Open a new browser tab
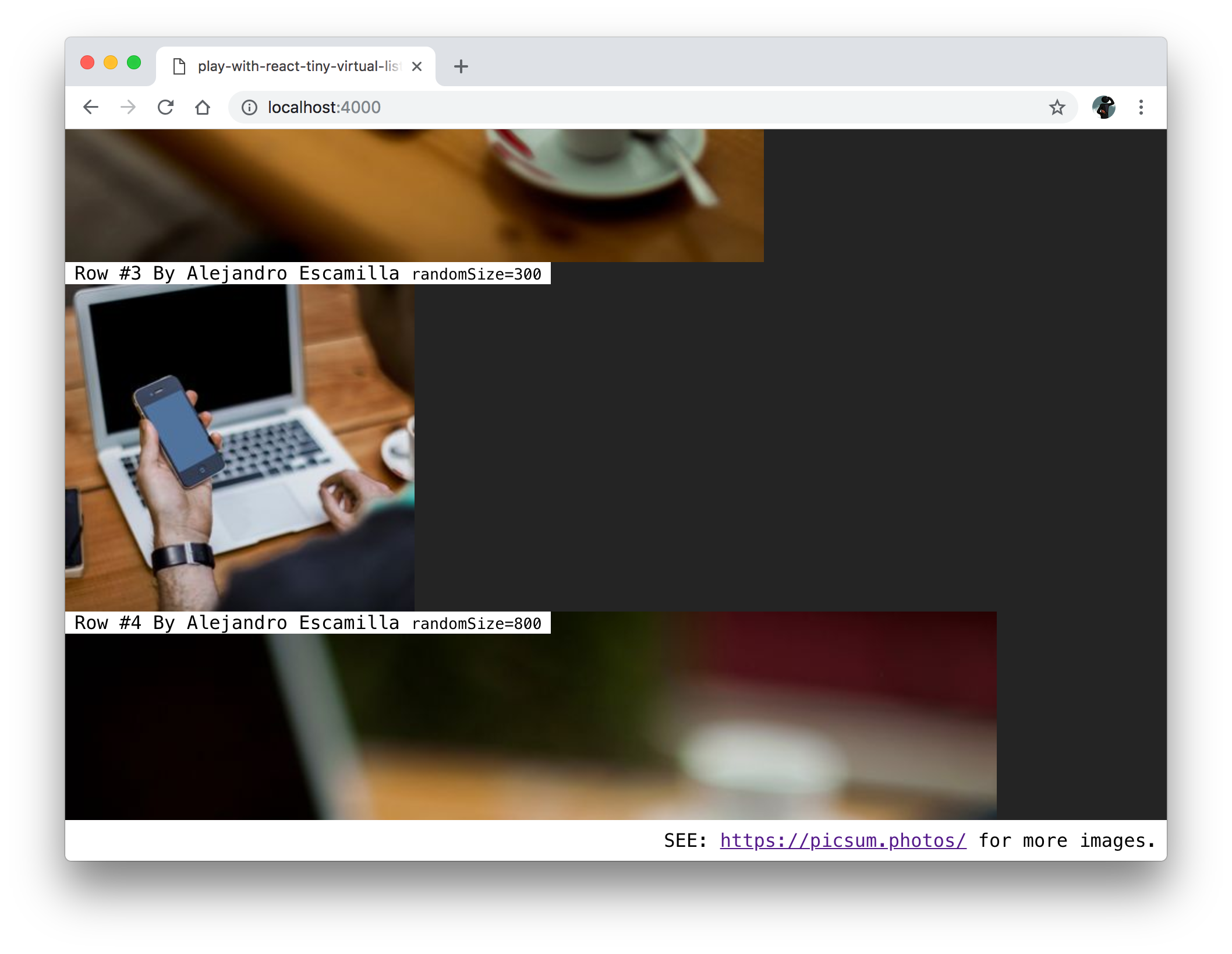The image size is (1232, 954). pyautogui.click(x=461, y=66)
